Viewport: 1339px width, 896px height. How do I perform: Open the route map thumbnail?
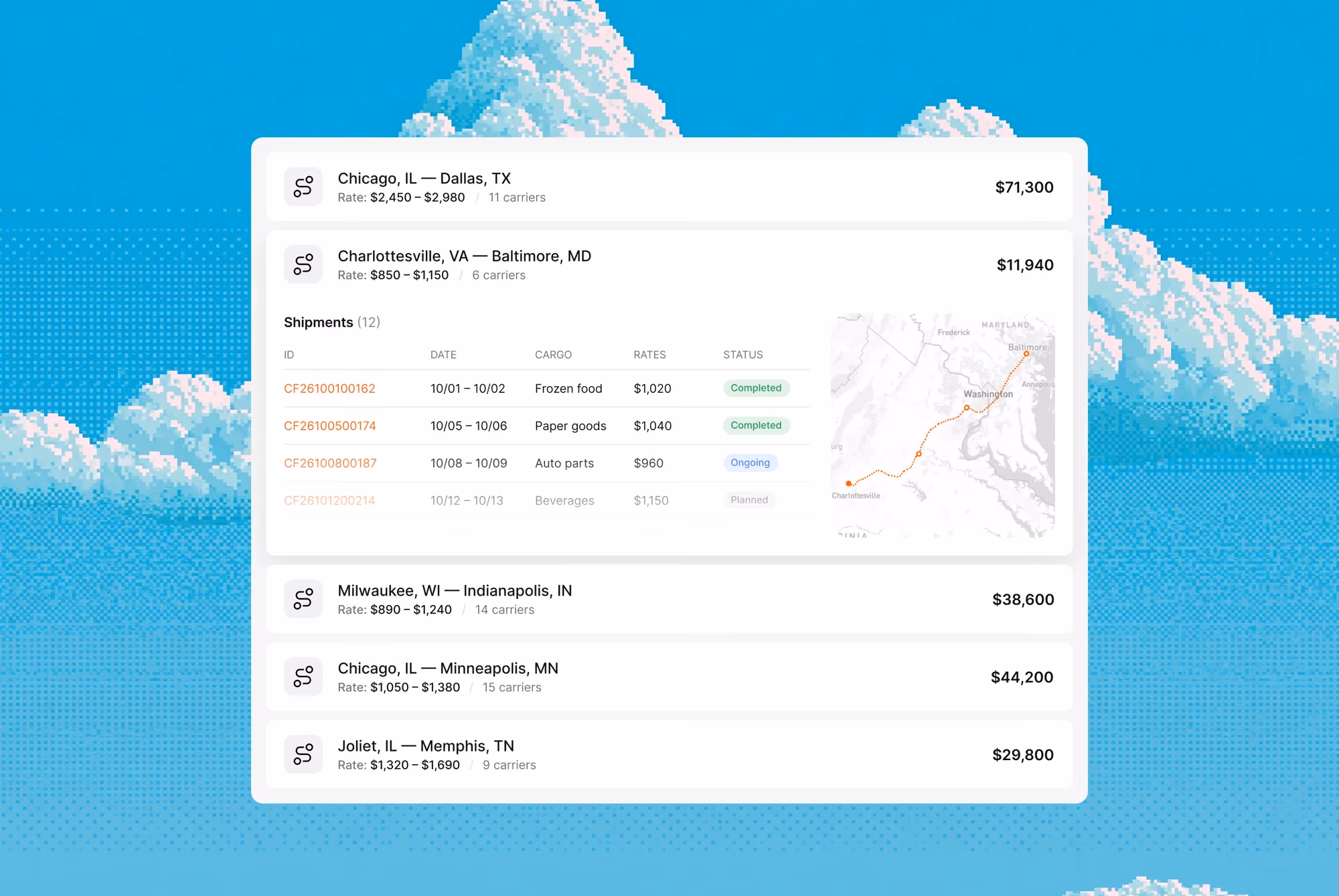(943, 426)
